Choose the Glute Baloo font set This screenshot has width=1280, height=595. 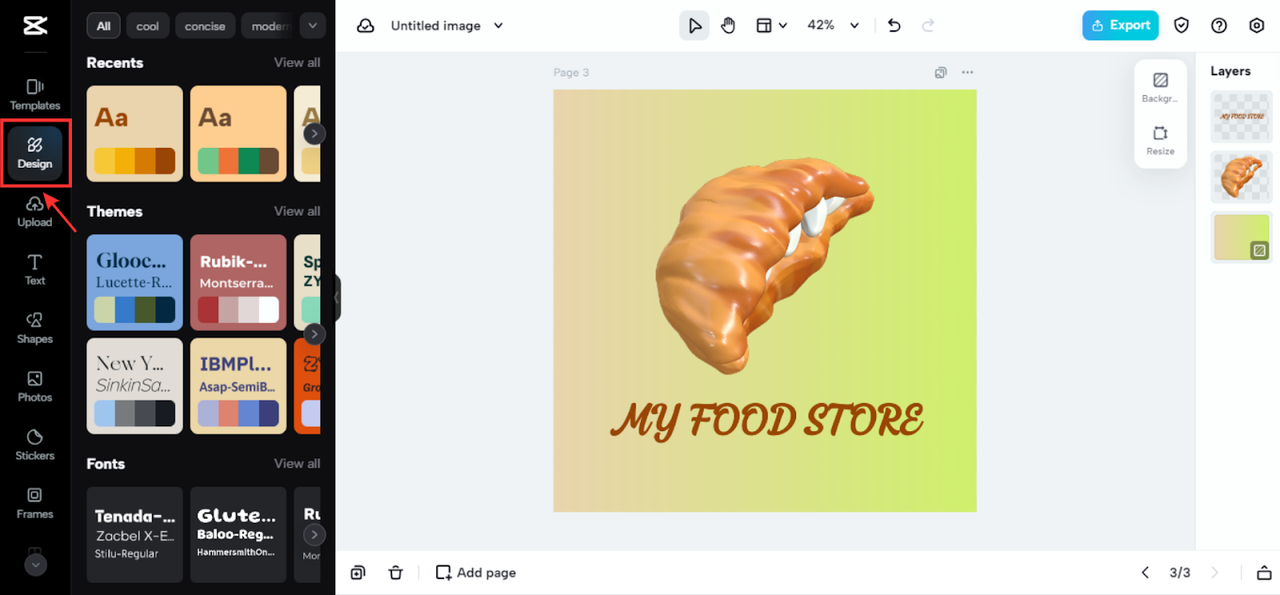(x=238, y=535)
